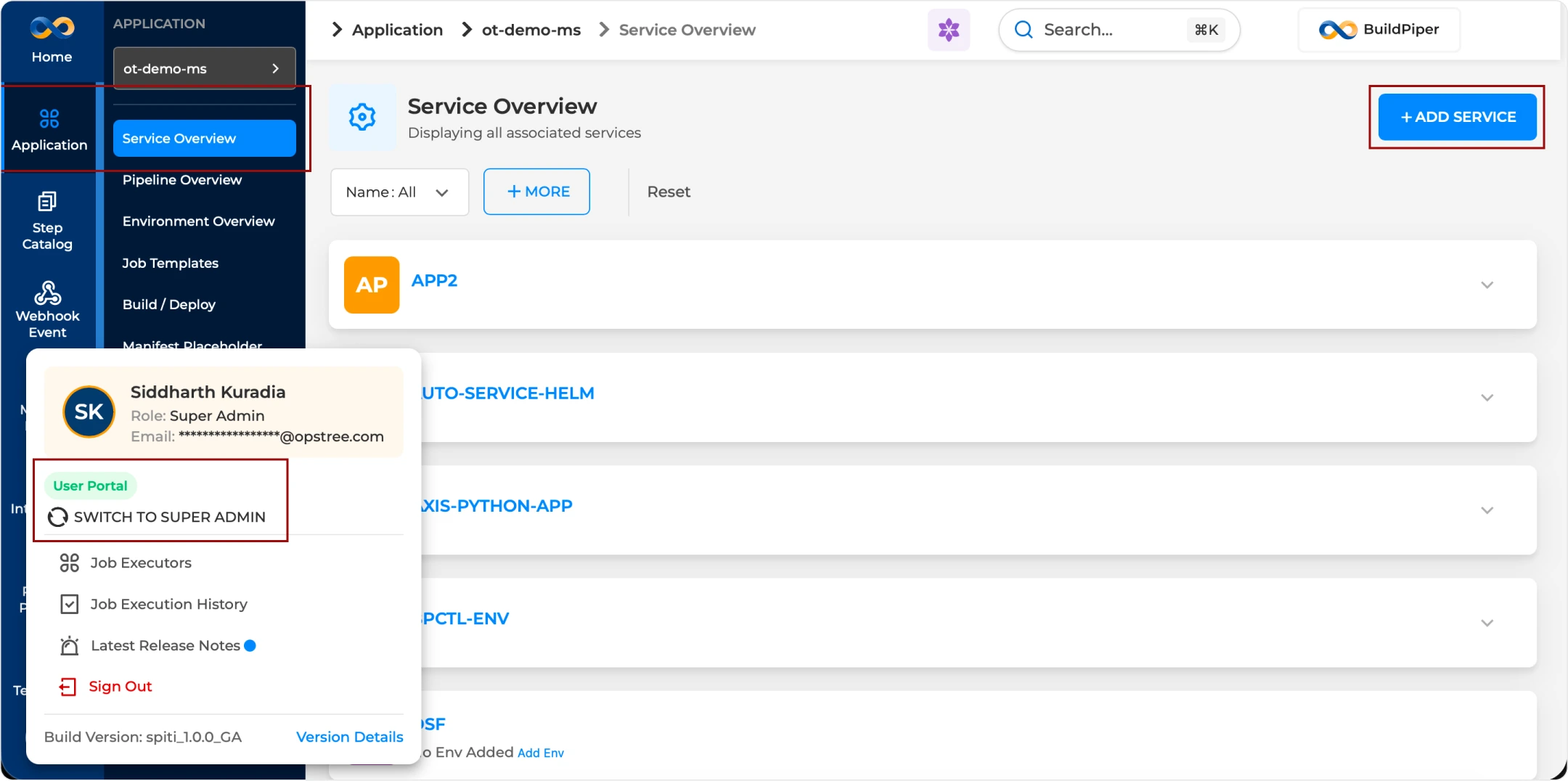Click the masked @opstree.com email text

tap(281, 436)
